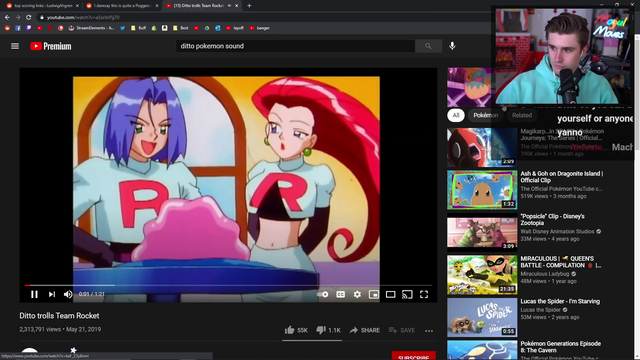Viewport: 640px width, 360px height.
Task: Open the Reddit bookmark icon
Action: (7, 28)
